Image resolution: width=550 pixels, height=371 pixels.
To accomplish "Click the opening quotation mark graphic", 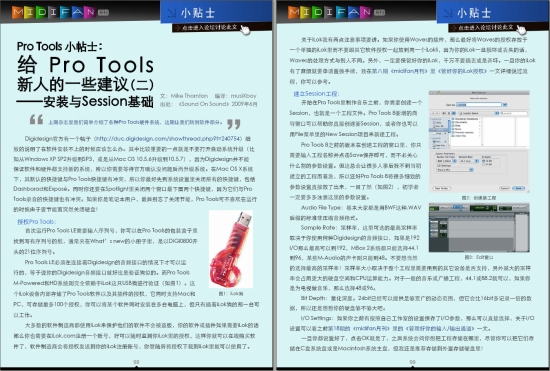I will click(36, 120).
